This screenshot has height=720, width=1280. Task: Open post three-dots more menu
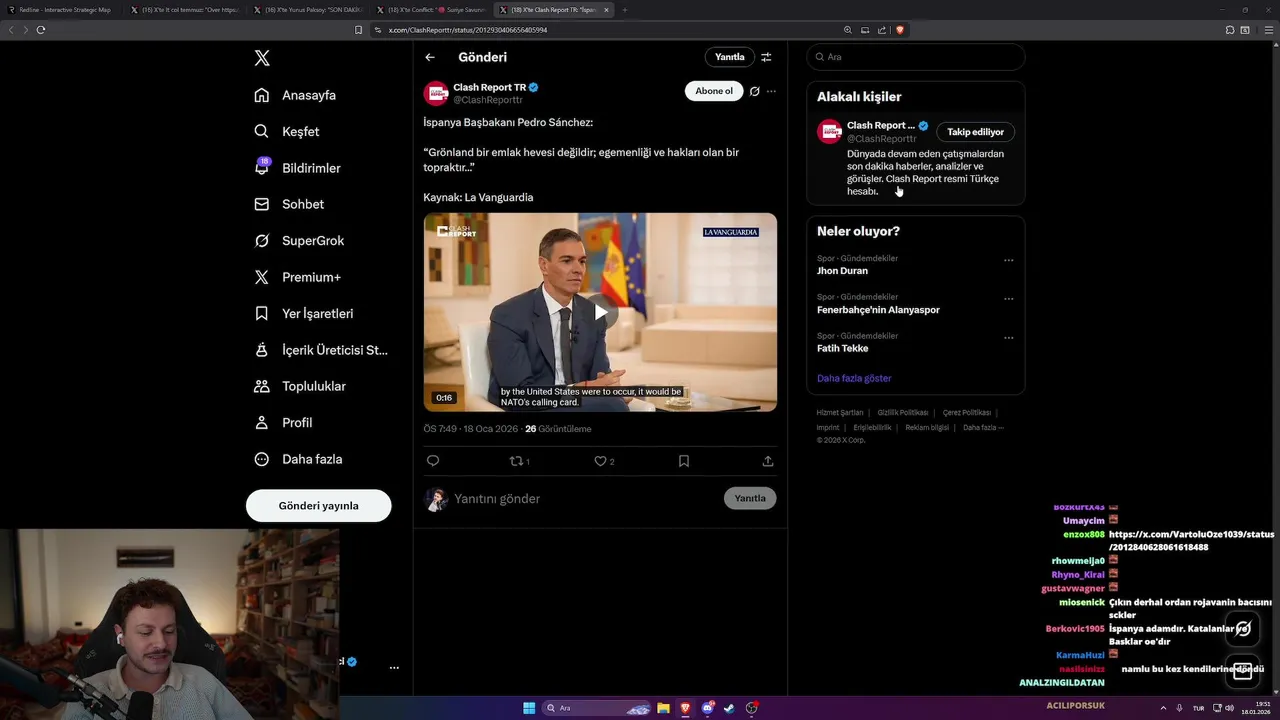pos(771,91)
